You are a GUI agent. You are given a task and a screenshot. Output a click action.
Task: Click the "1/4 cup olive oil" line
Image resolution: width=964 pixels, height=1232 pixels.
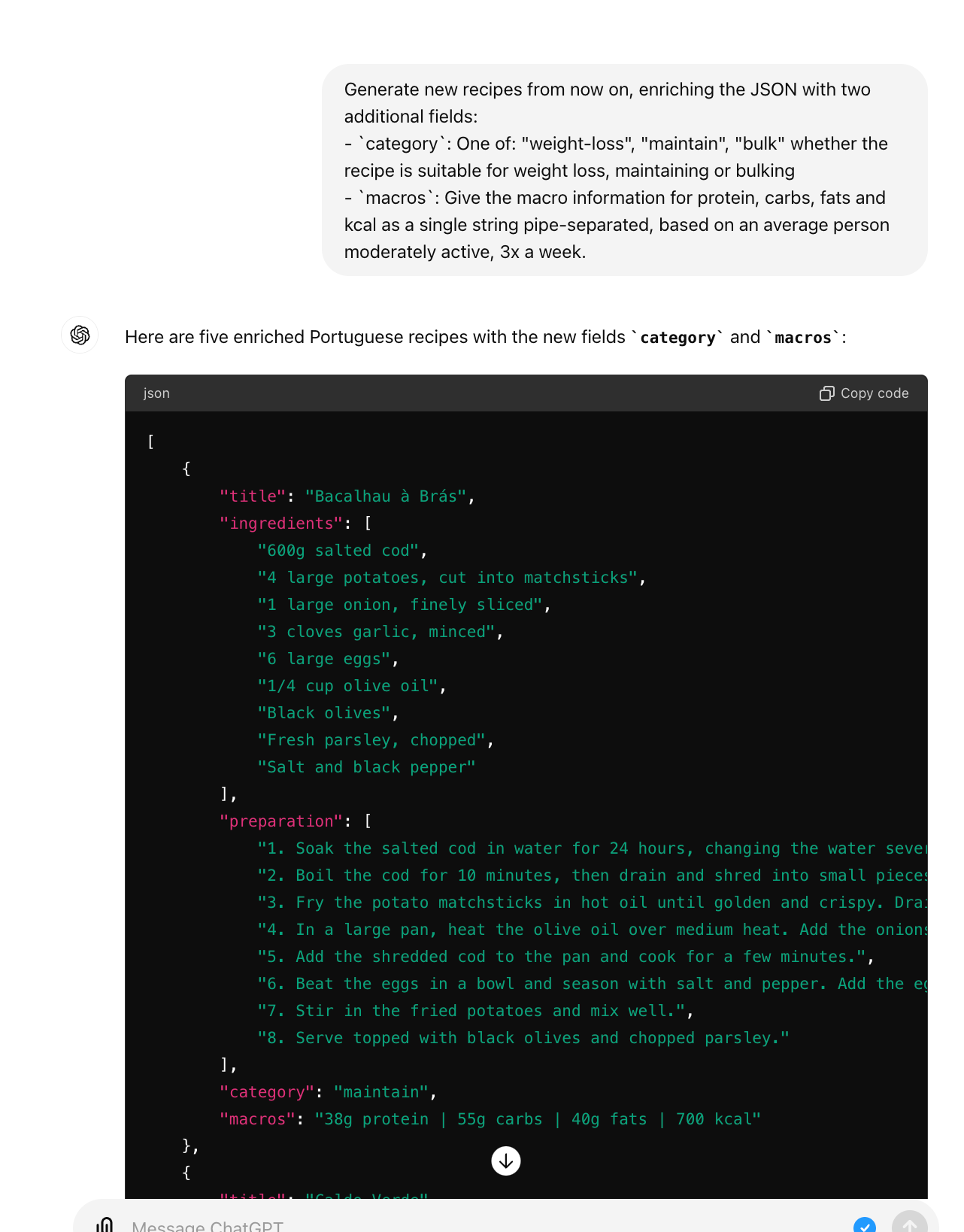coord(348,686)
